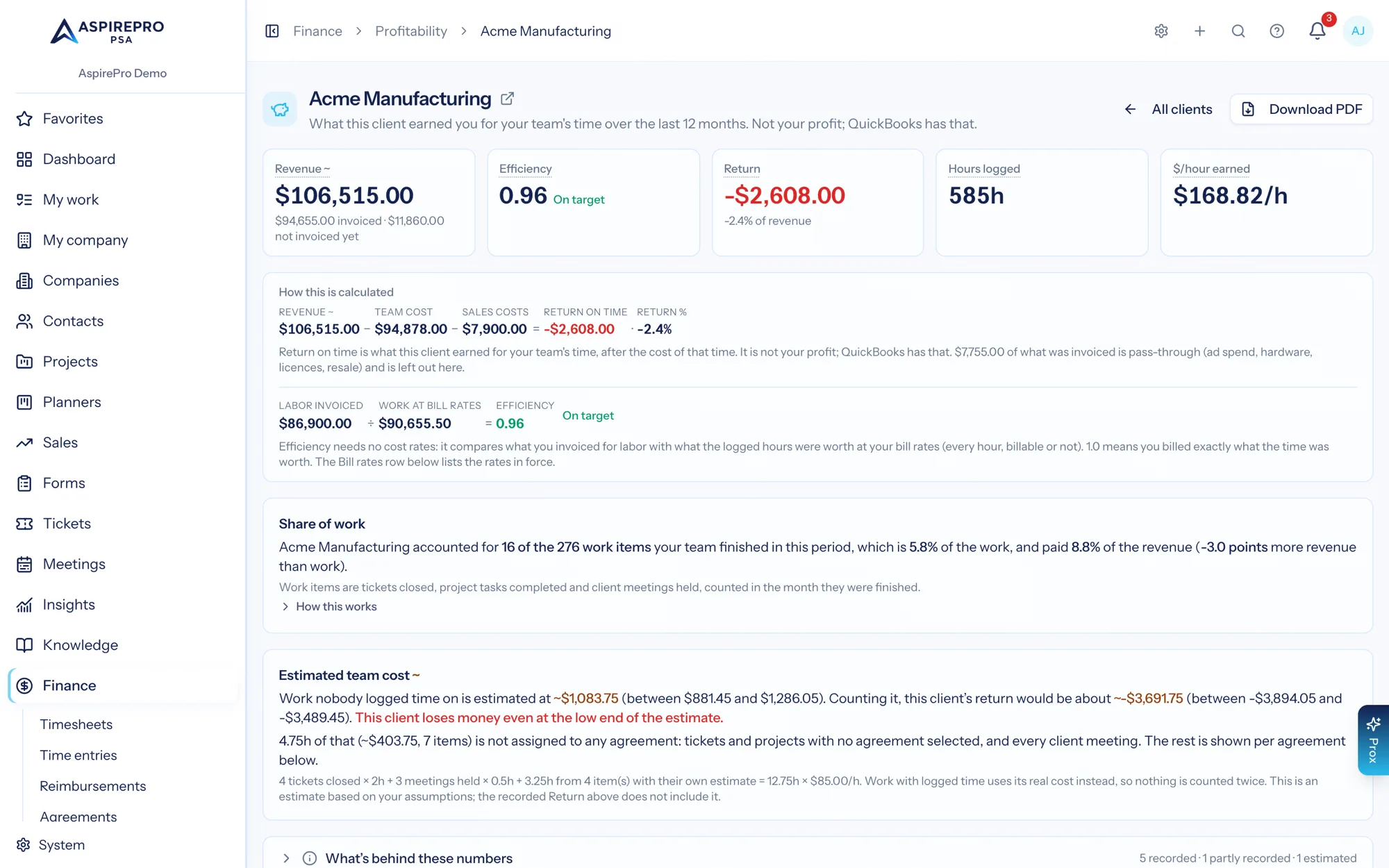Open the Prox assistant side tab
The width and height of the screenshot is (1389, 868).
1373,740
